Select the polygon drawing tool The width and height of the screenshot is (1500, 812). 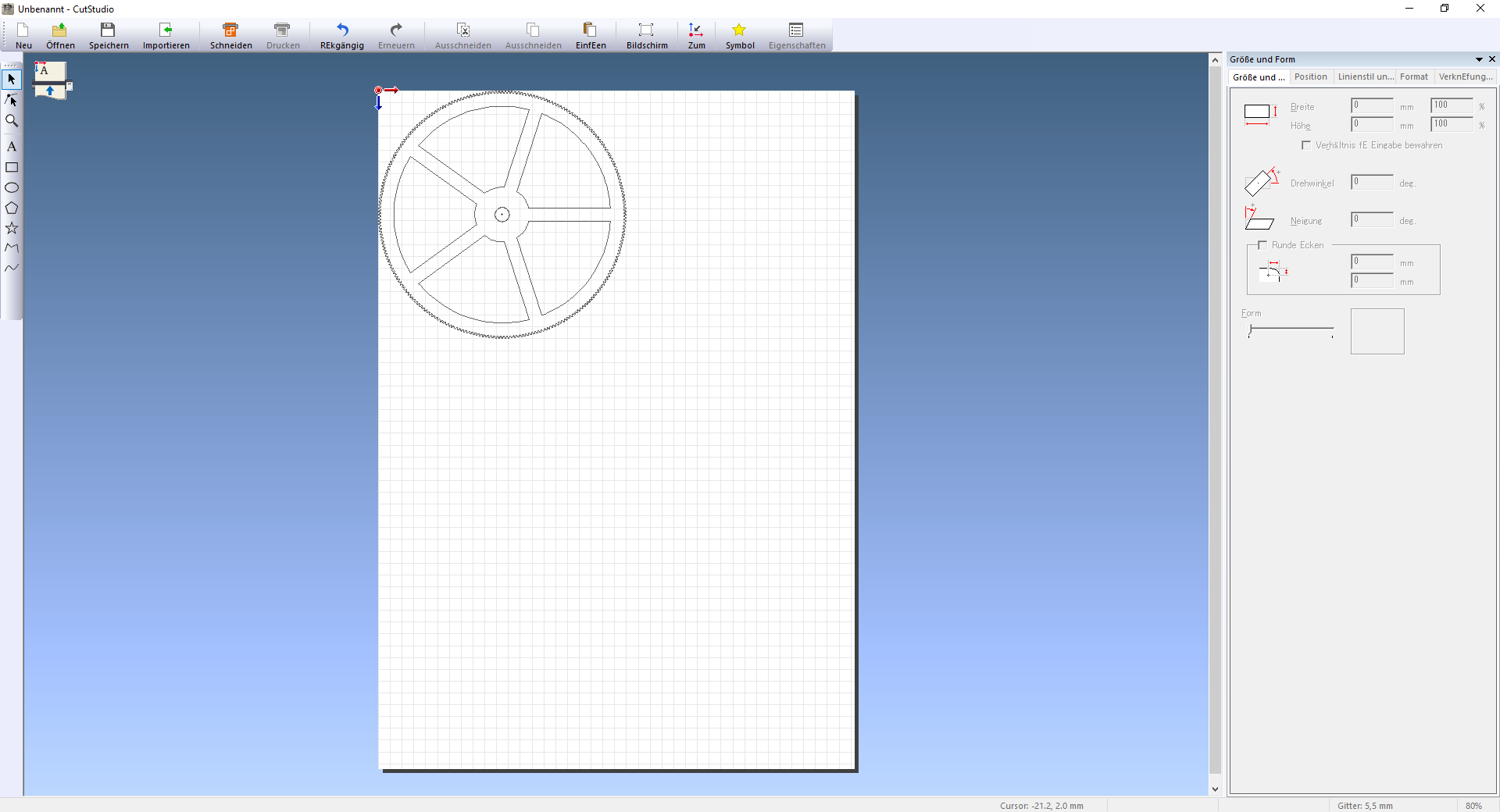12,208
